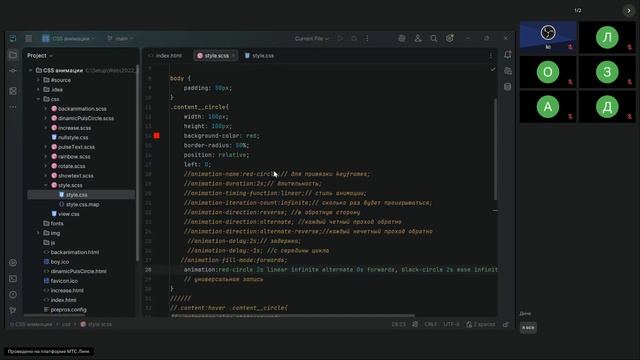The width and height of the screenshot is (640, 360).
Task: Click the inspections checkmark widget
Action: click(493, 69)
